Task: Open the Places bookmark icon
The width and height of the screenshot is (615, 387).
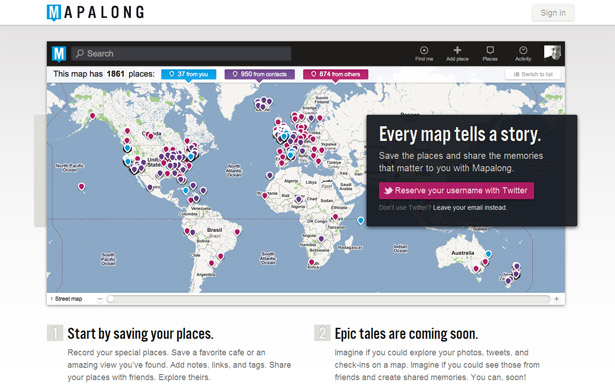Action: [490, 50]
